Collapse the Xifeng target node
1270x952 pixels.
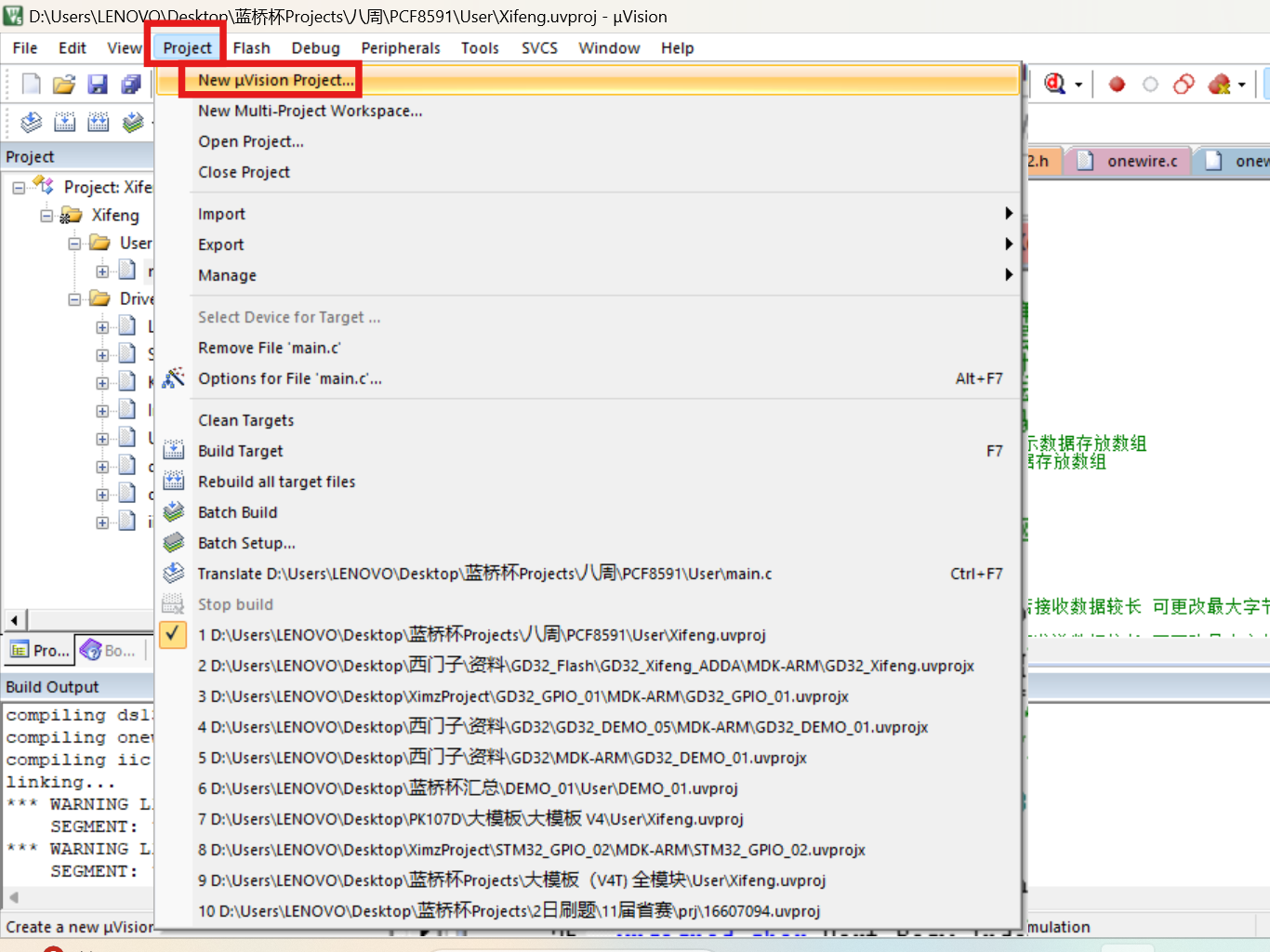point(46,216)
